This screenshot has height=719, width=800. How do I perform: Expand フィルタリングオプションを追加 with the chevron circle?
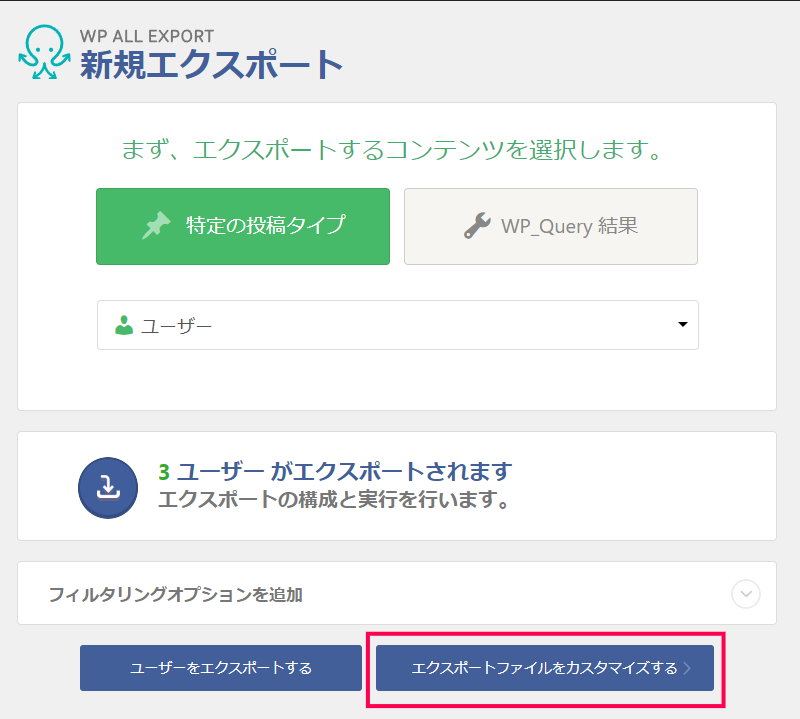click(746, 594)
